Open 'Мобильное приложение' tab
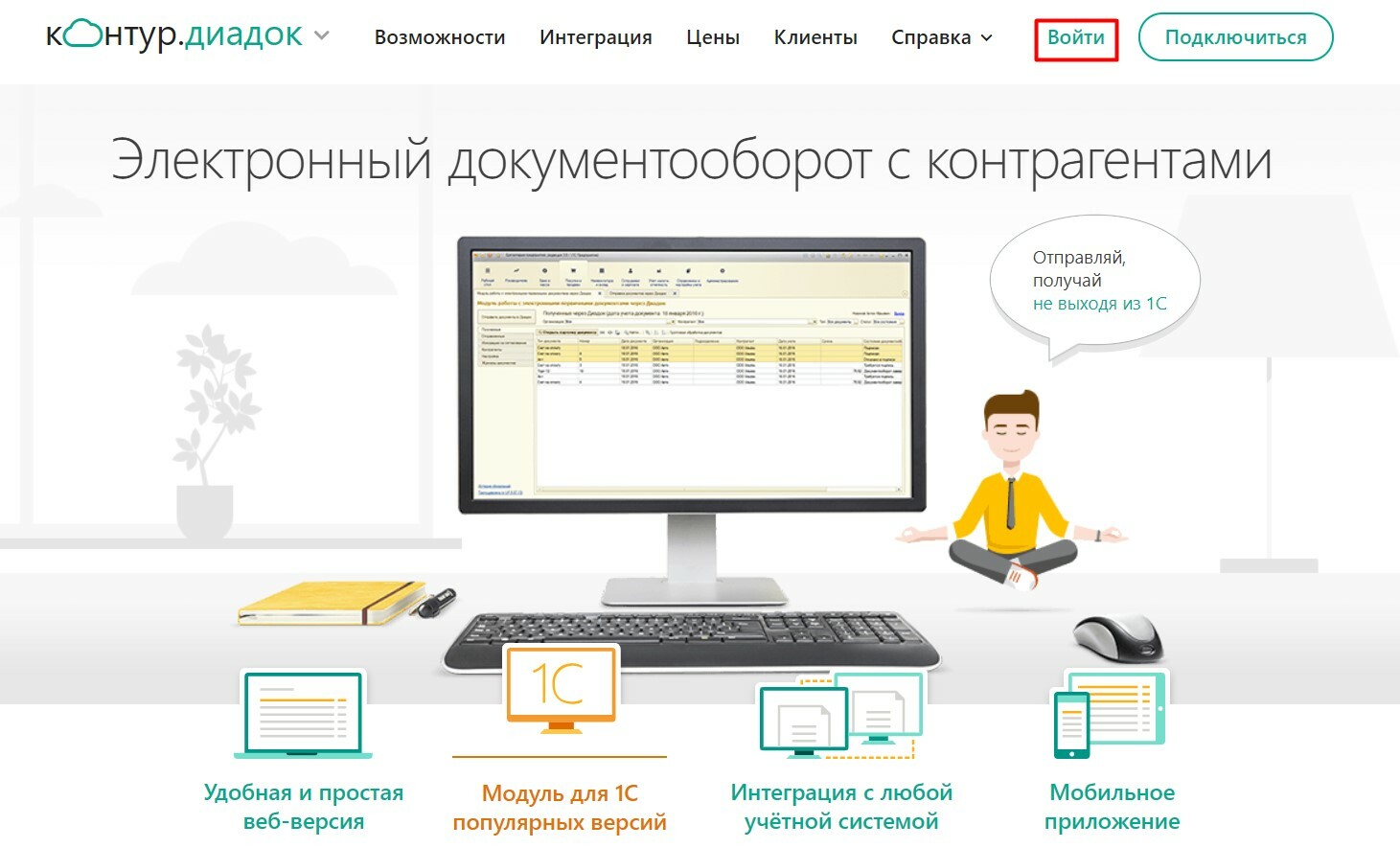Image resolution: width=1400 pixels, height=848 pixels. pyautogui.click(x=1112, y=807)
